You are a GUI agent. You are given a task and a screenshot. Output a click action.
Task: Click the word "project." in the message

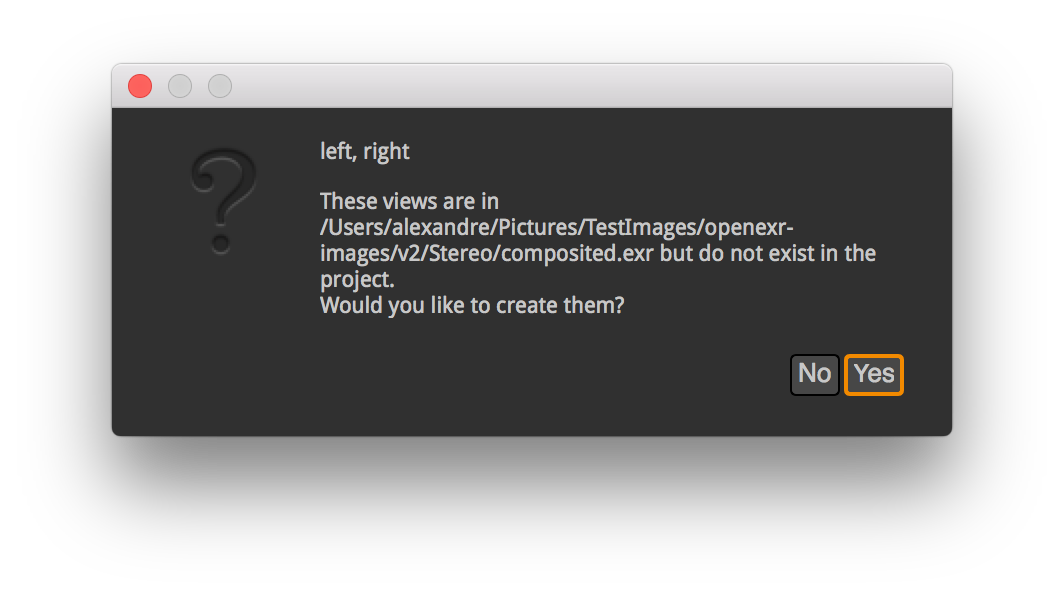357,280
